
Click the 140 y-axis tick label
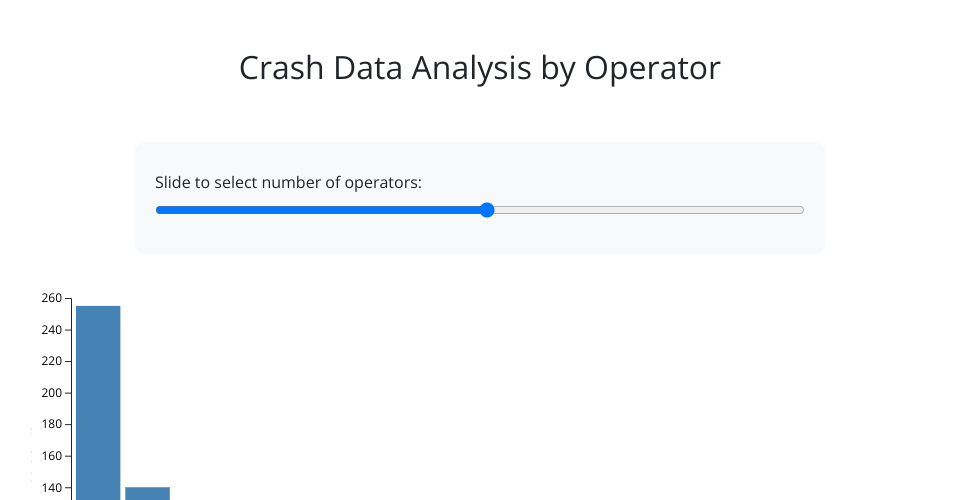[x=52, y=488]
